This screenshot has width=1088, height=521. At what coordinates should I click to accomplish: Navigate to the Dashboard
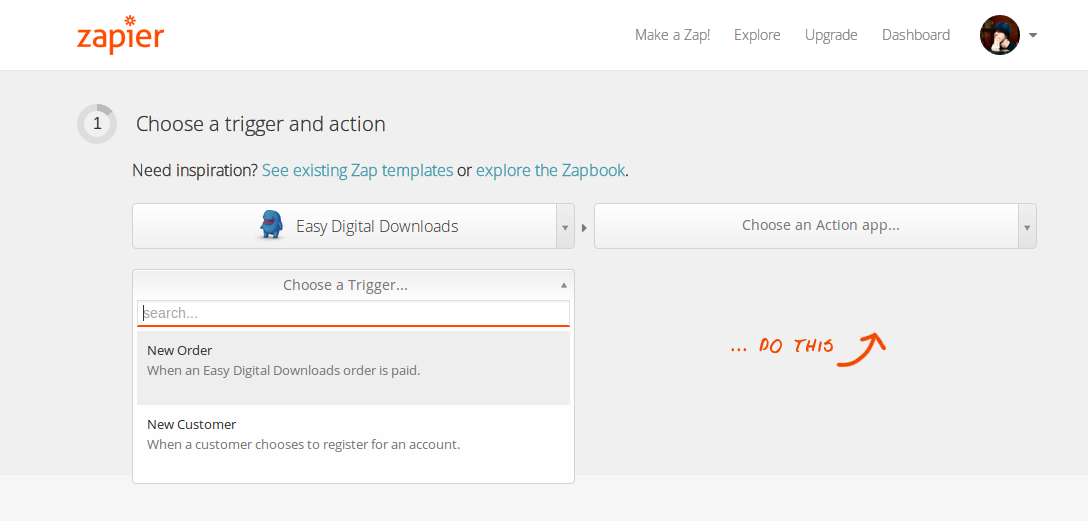(x=916, y=35)
